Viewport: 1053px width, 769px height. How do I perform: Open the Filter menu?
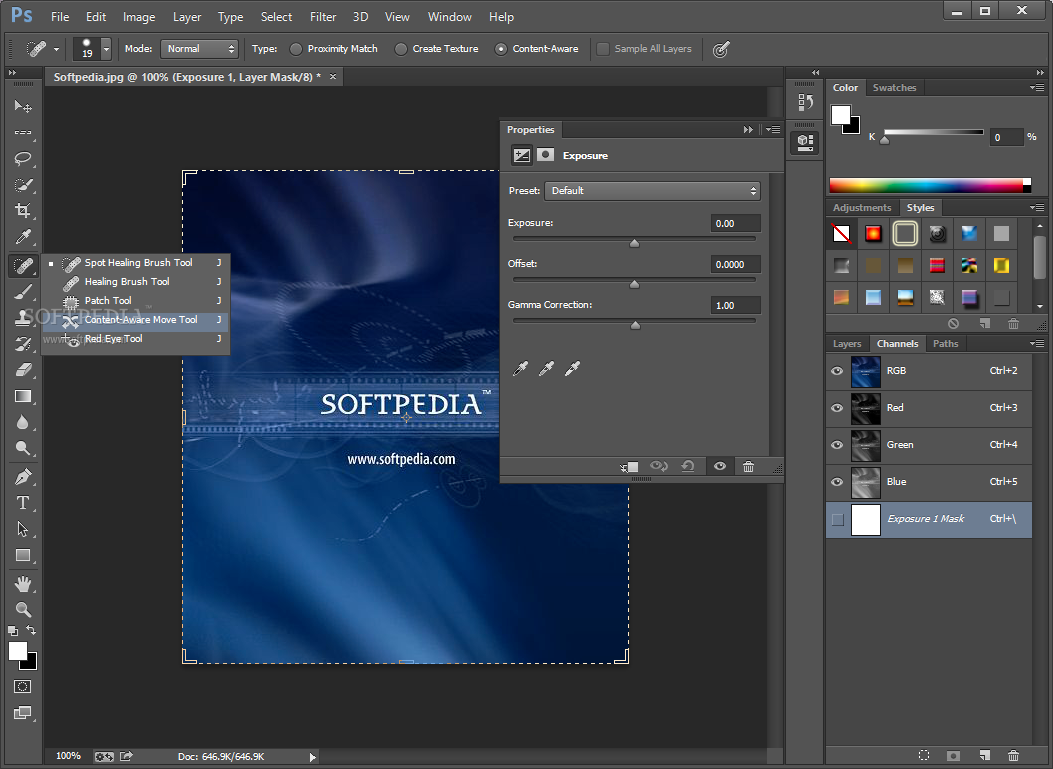tap(323, 17)
